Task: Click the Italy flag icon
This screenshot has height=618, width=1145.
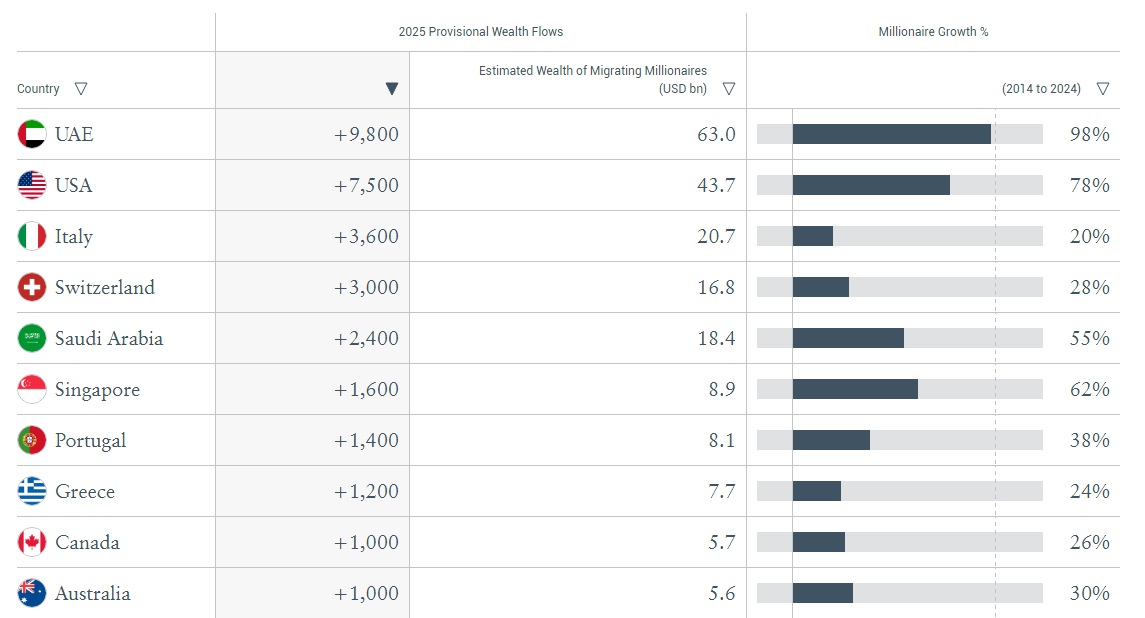Action: [32, 236]
